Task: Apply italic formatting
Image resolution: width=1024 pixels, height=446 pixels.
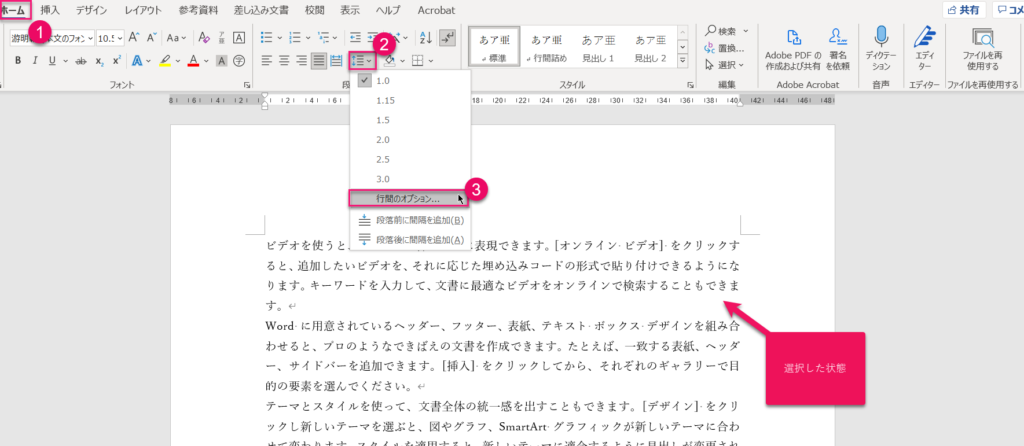Action: click(36, 61)
